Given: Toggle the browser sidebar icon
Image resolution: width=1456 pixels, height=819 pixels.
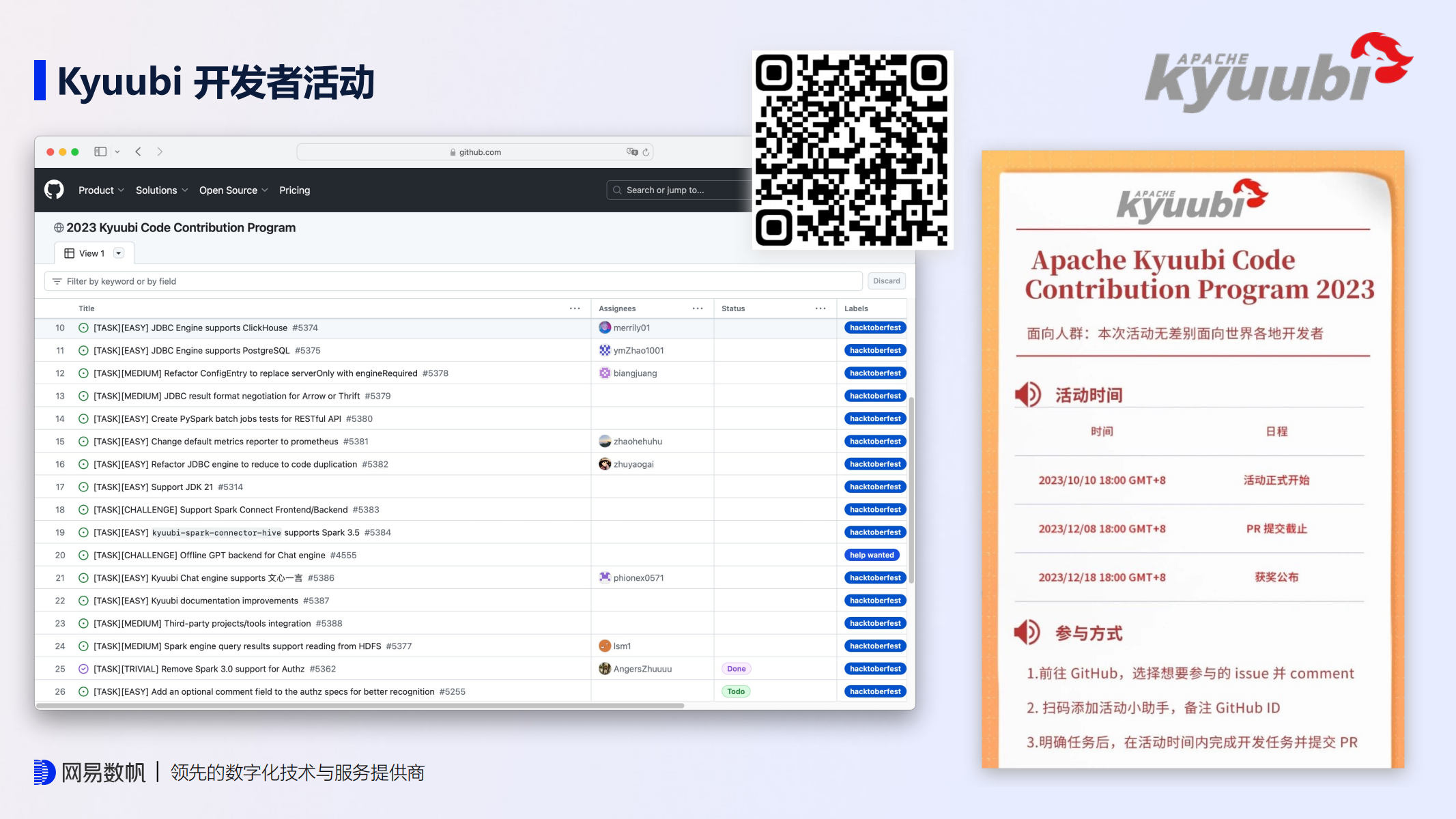Looking at the screenshot, I should (x=100, y=152).
